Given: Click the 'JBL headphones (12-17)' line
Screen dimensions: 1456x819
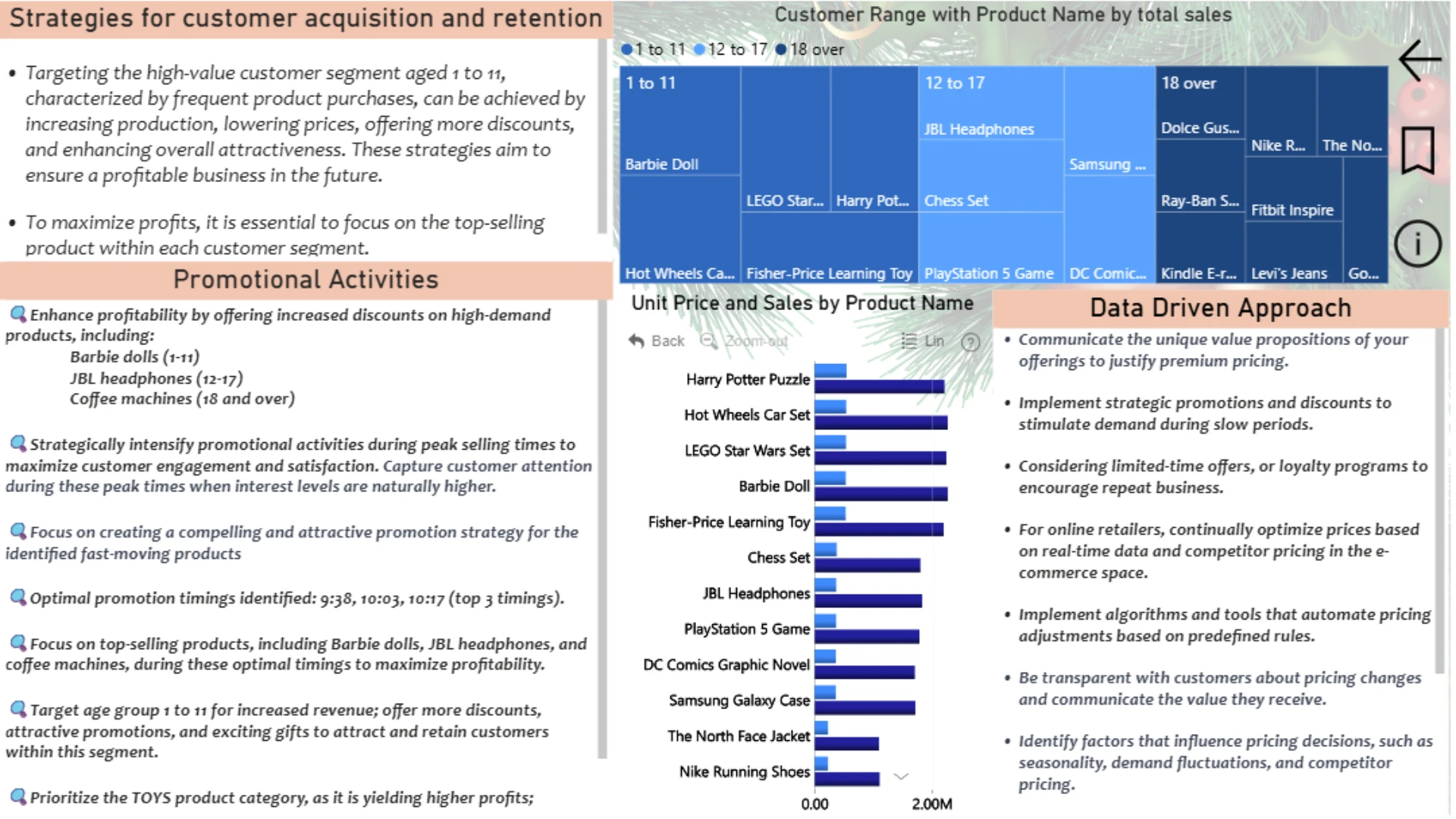Looking at the screenshot, I should click(156, 378).
